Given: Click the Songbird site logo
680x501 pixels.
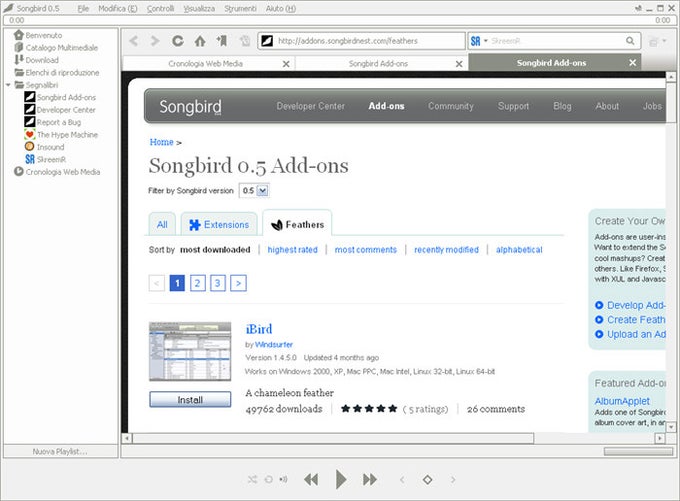Looking at the screenshot, I should pos(190,106).
